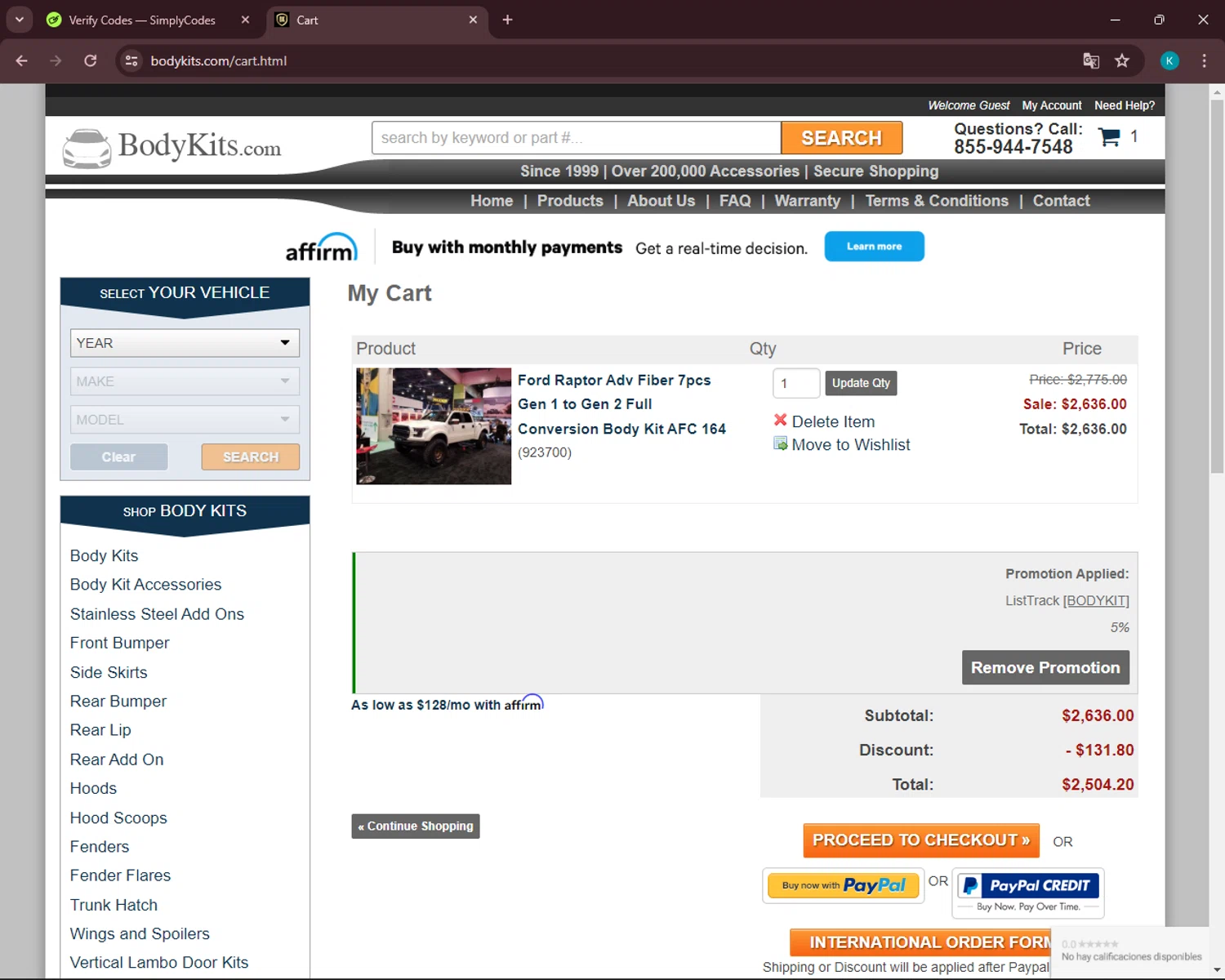This screenshot has width=1225, height=980.
Task: Click the Update Qty button
Action: tap(861, 383)
